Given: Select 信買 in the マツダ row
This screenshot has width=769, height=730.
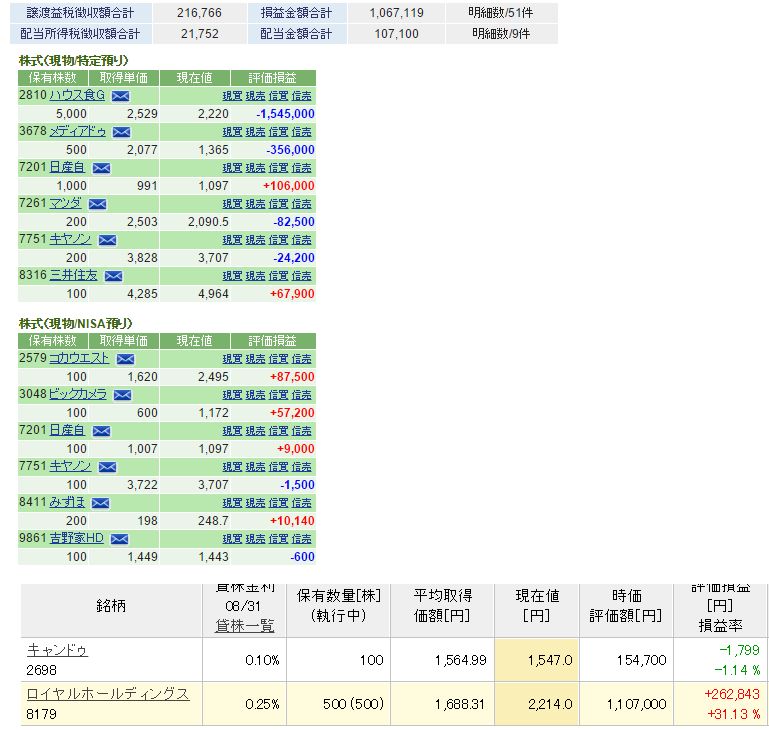Looking at the screenshot, I should pos(278,204).
